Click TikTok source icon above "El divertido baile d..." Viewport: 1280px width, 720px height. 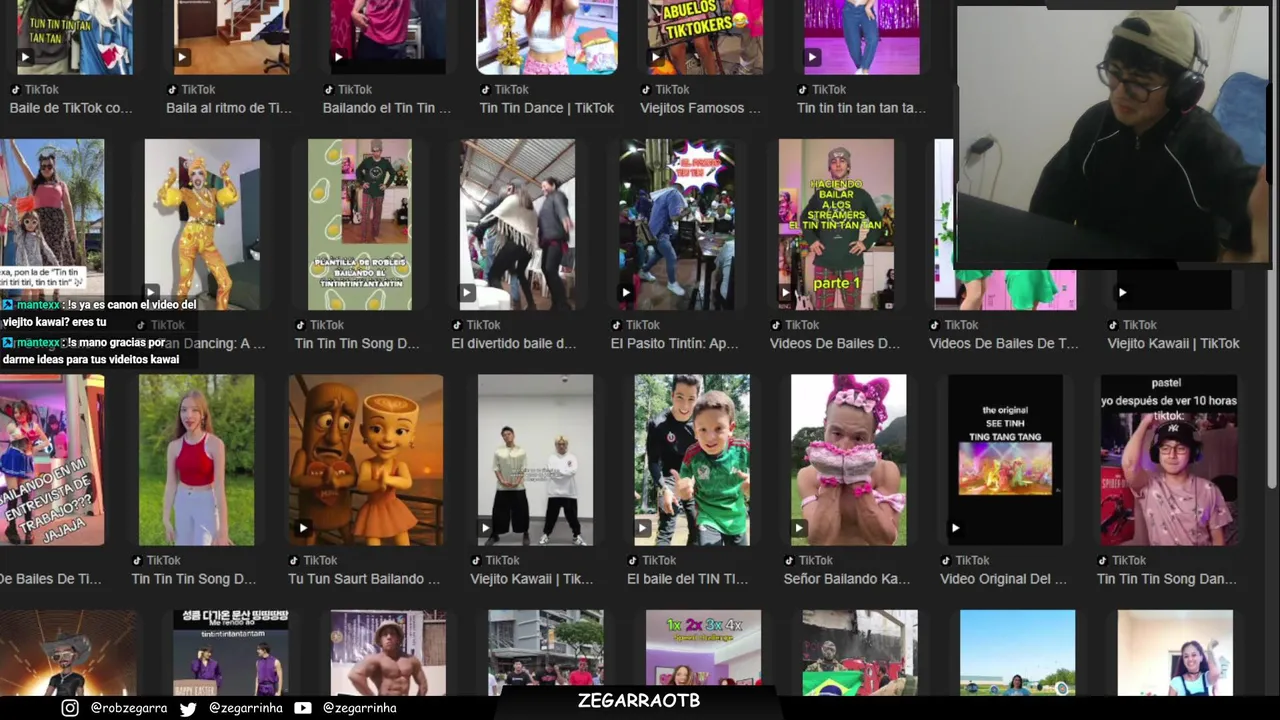(457, 325)
